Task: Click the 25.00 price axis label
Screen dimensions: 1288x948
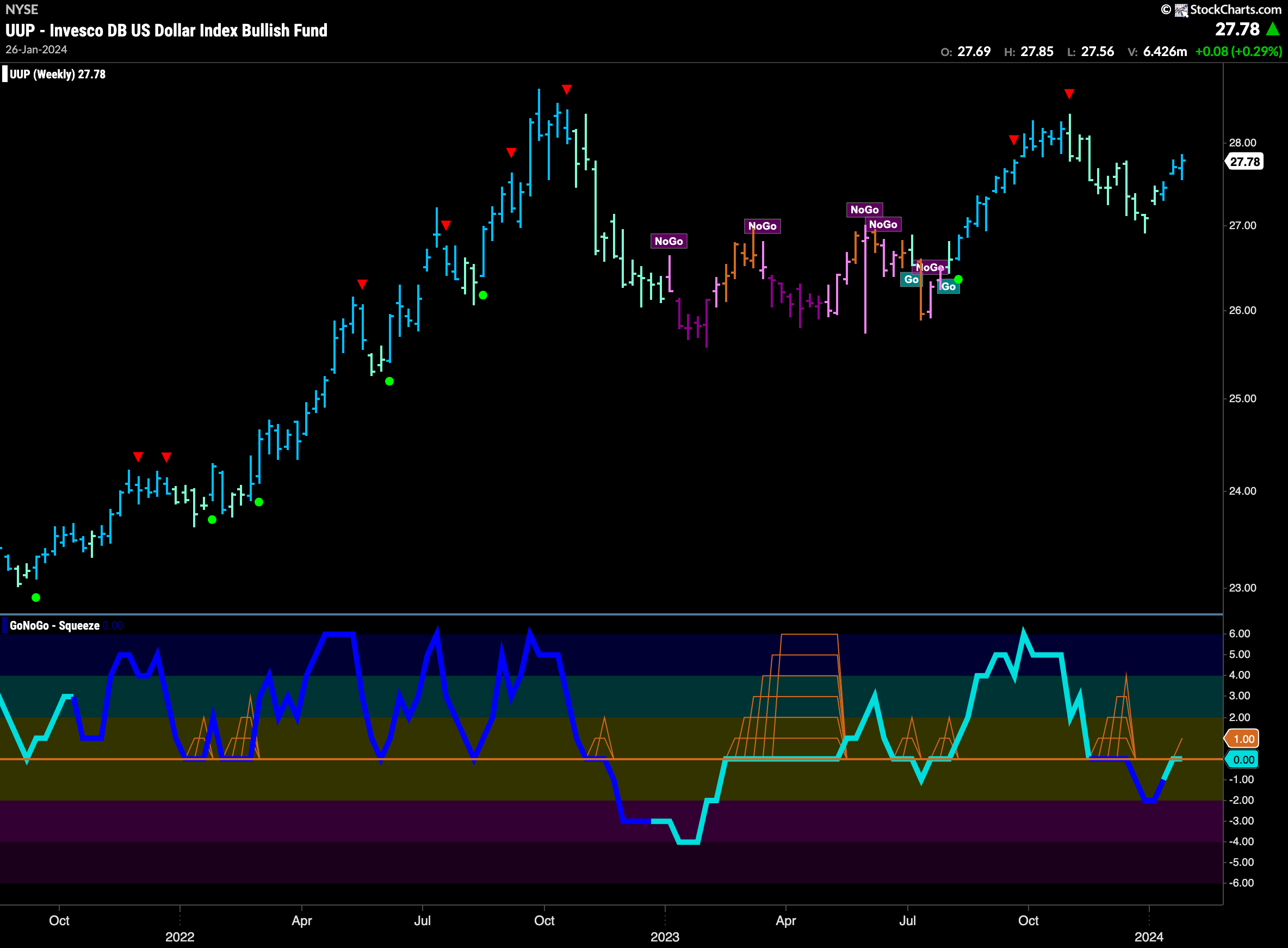Action: point(1242,399)
